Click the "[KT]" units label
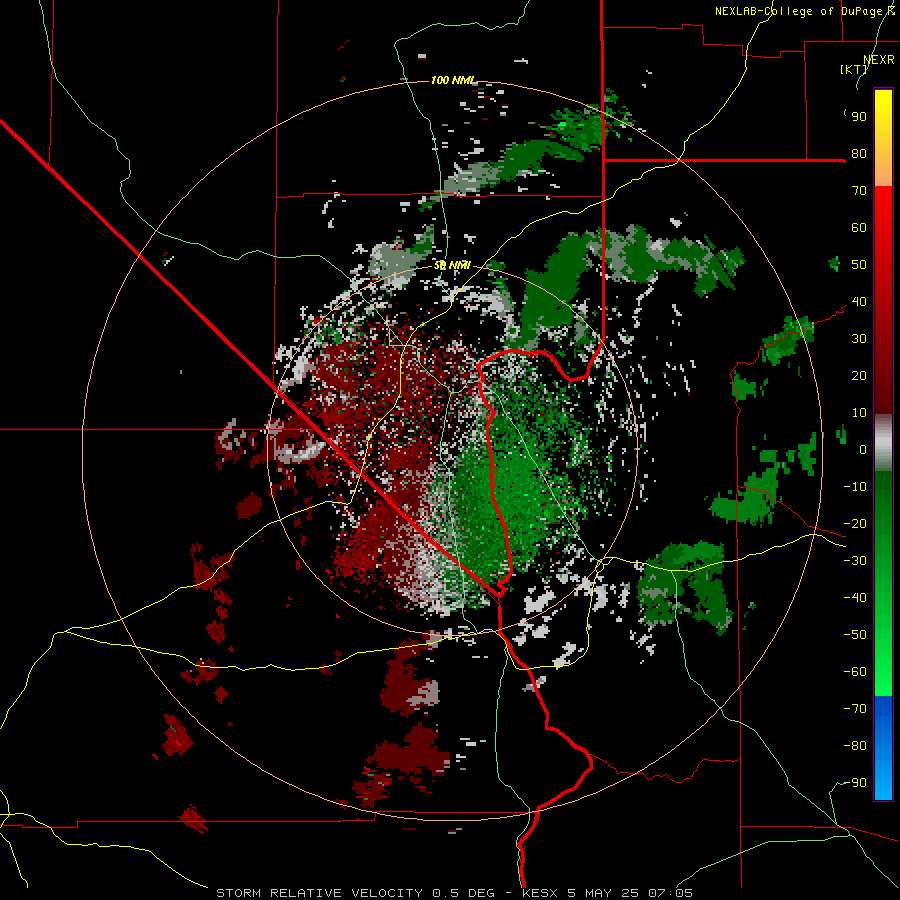Viewport: 900px width, 900px height. [x=854, y=69]
